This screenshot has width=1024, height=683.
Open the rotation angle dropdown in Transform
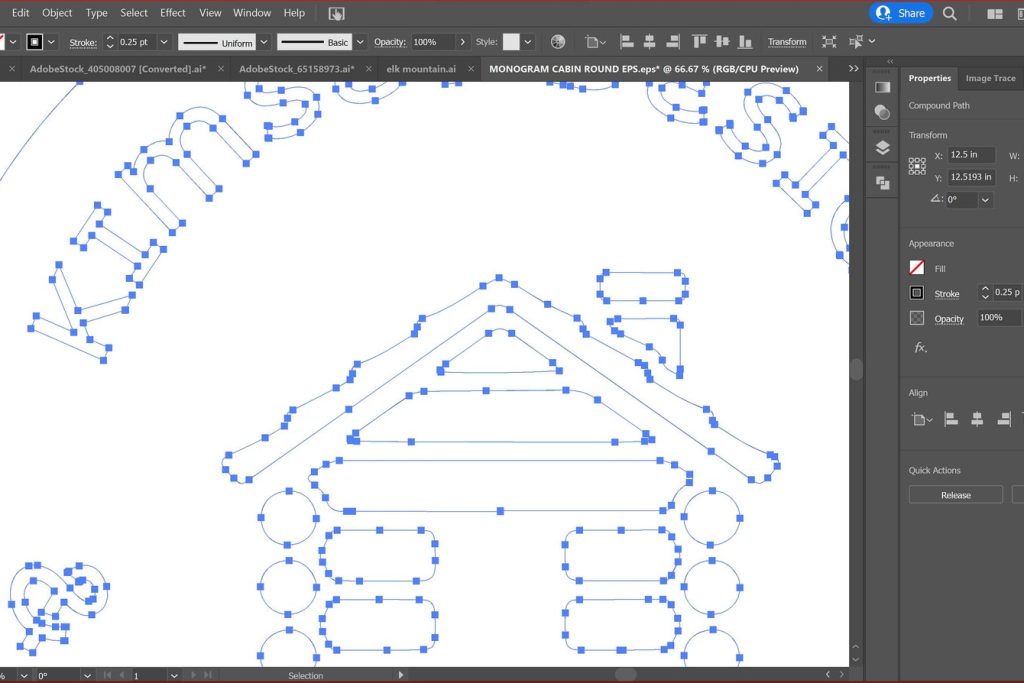point(986,200)
